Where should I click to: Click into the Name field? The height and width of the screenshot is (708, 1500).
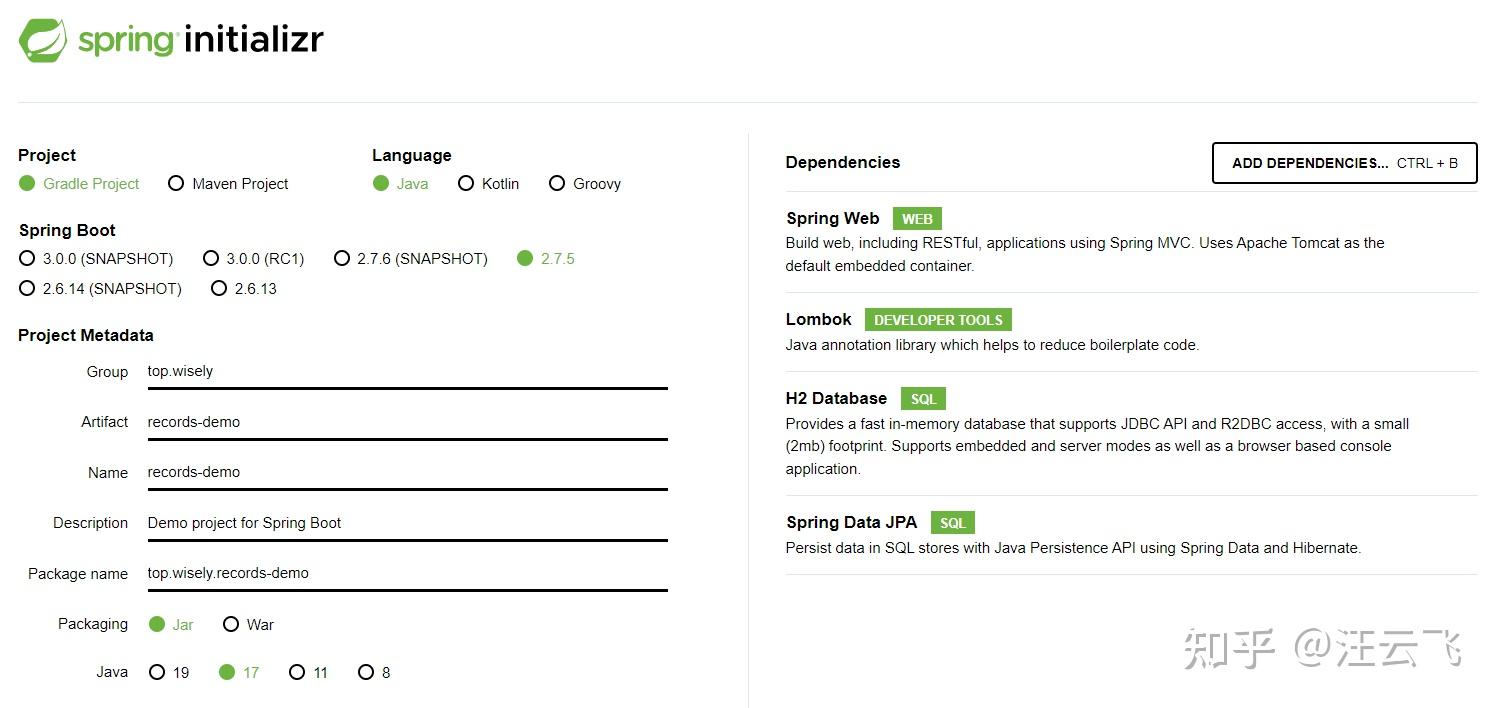tap(406, 472)
